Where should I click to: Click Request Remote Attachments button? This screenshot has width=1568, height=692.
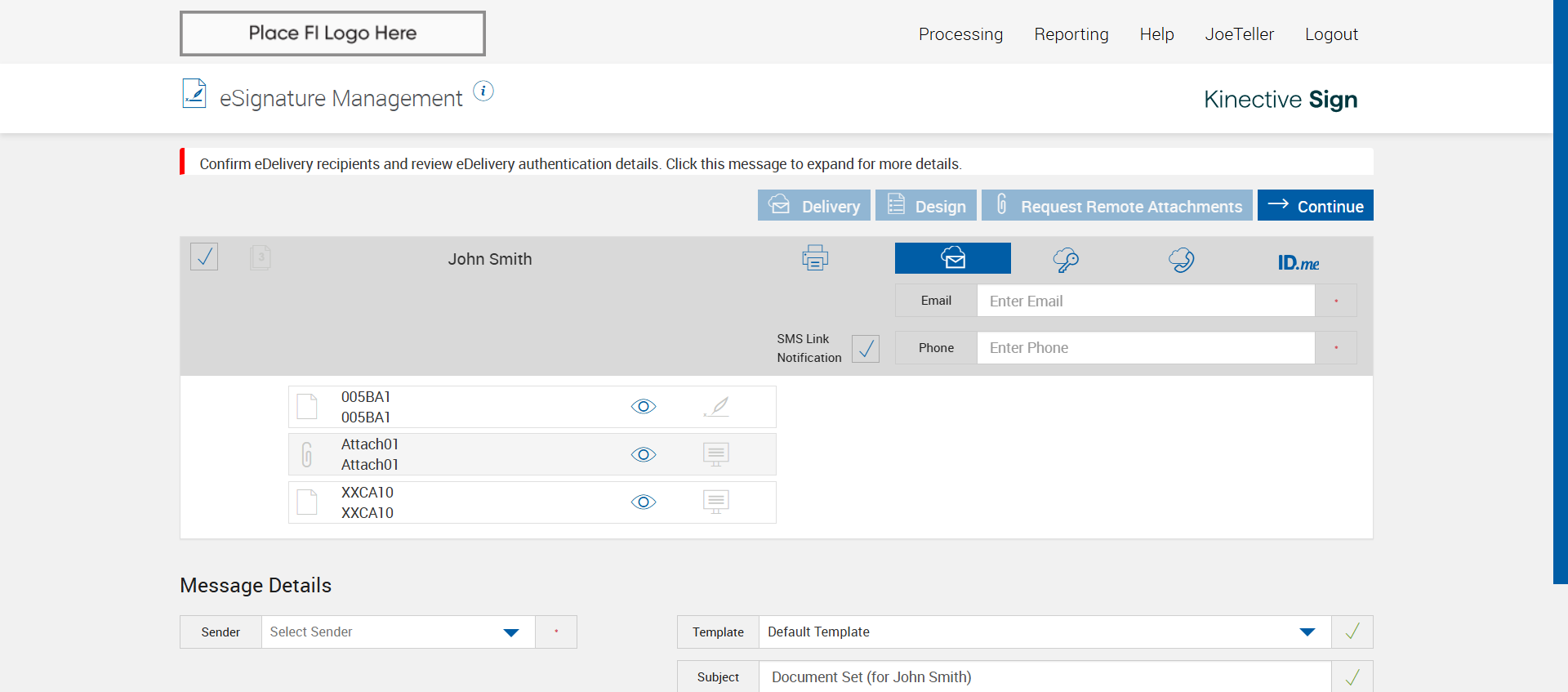(1117, 205)
